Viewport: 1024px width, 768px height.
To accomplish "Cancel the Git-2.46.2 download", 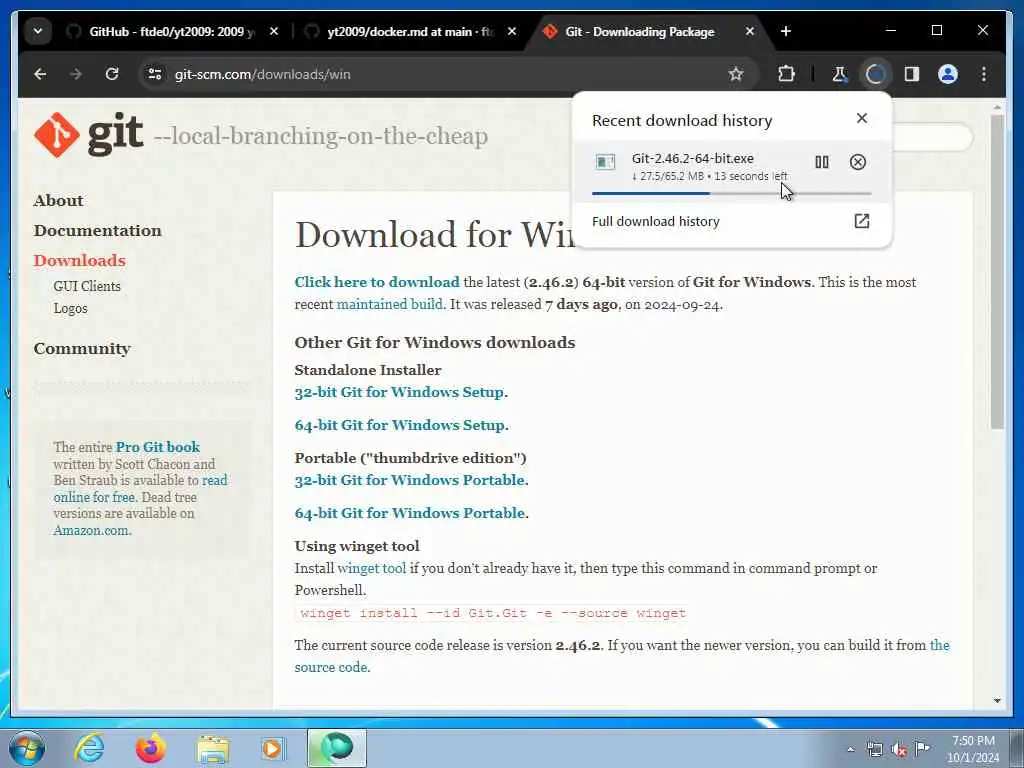I will [x=858, y=162].
